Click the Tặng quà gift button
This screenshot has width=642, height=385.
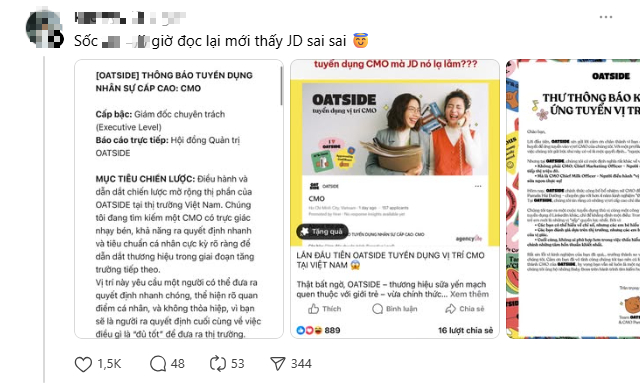pos(322,231)
